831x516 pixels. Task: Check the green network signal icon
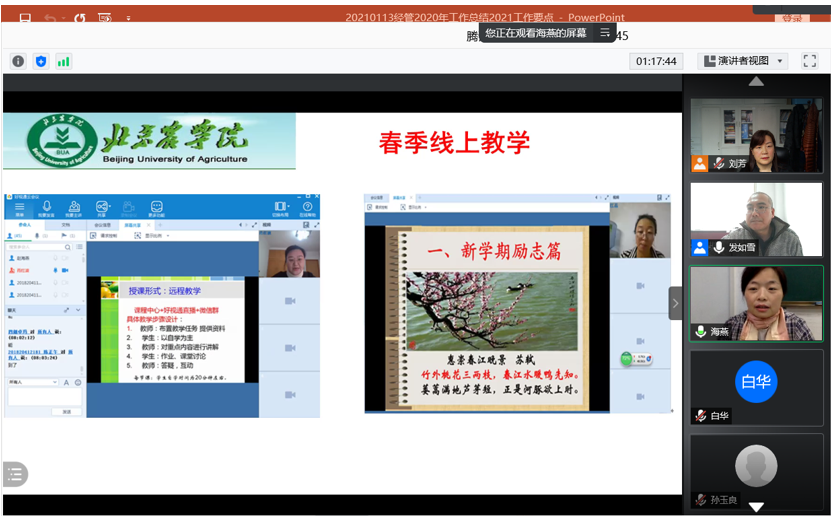point(64,61)
